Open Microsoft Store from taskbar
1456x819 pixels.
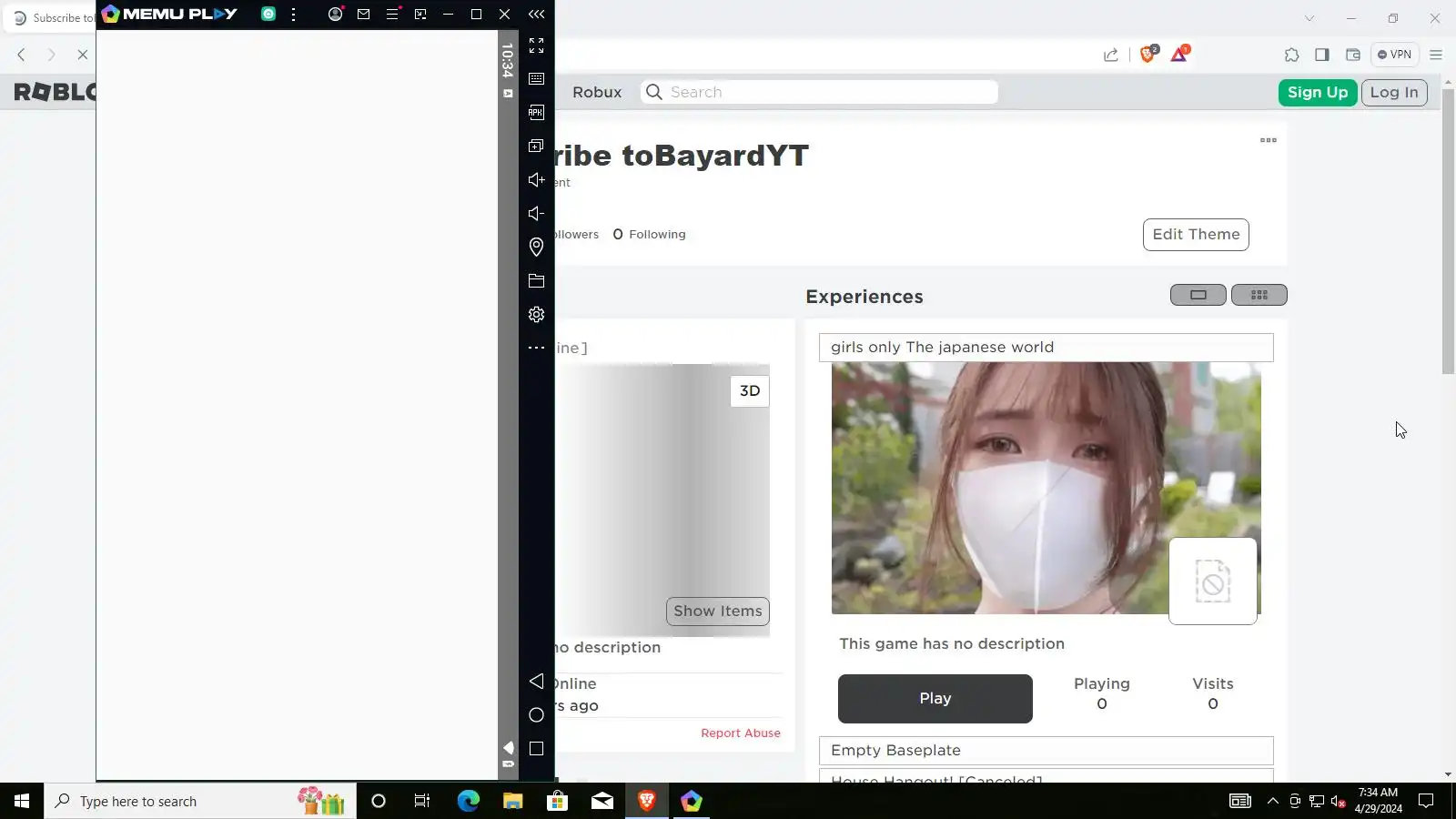557,801
